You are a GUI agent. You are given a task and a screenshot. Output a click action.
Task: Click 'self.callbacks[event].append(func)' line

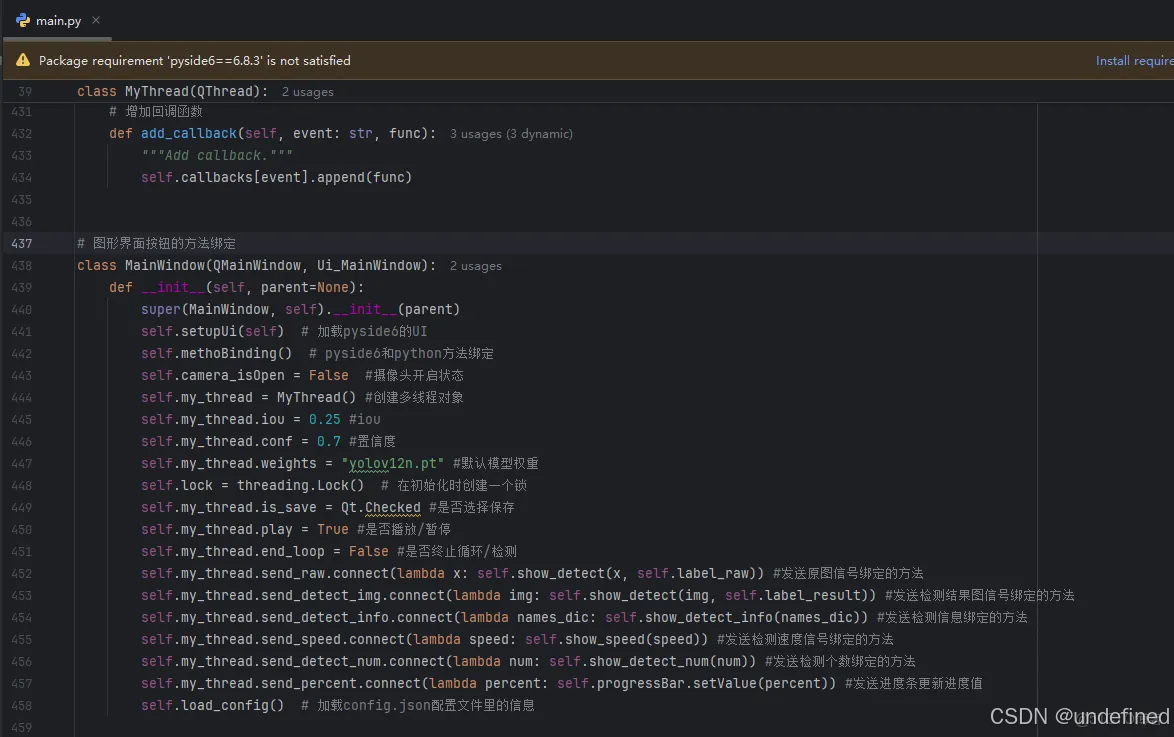(x=276, y=178)
